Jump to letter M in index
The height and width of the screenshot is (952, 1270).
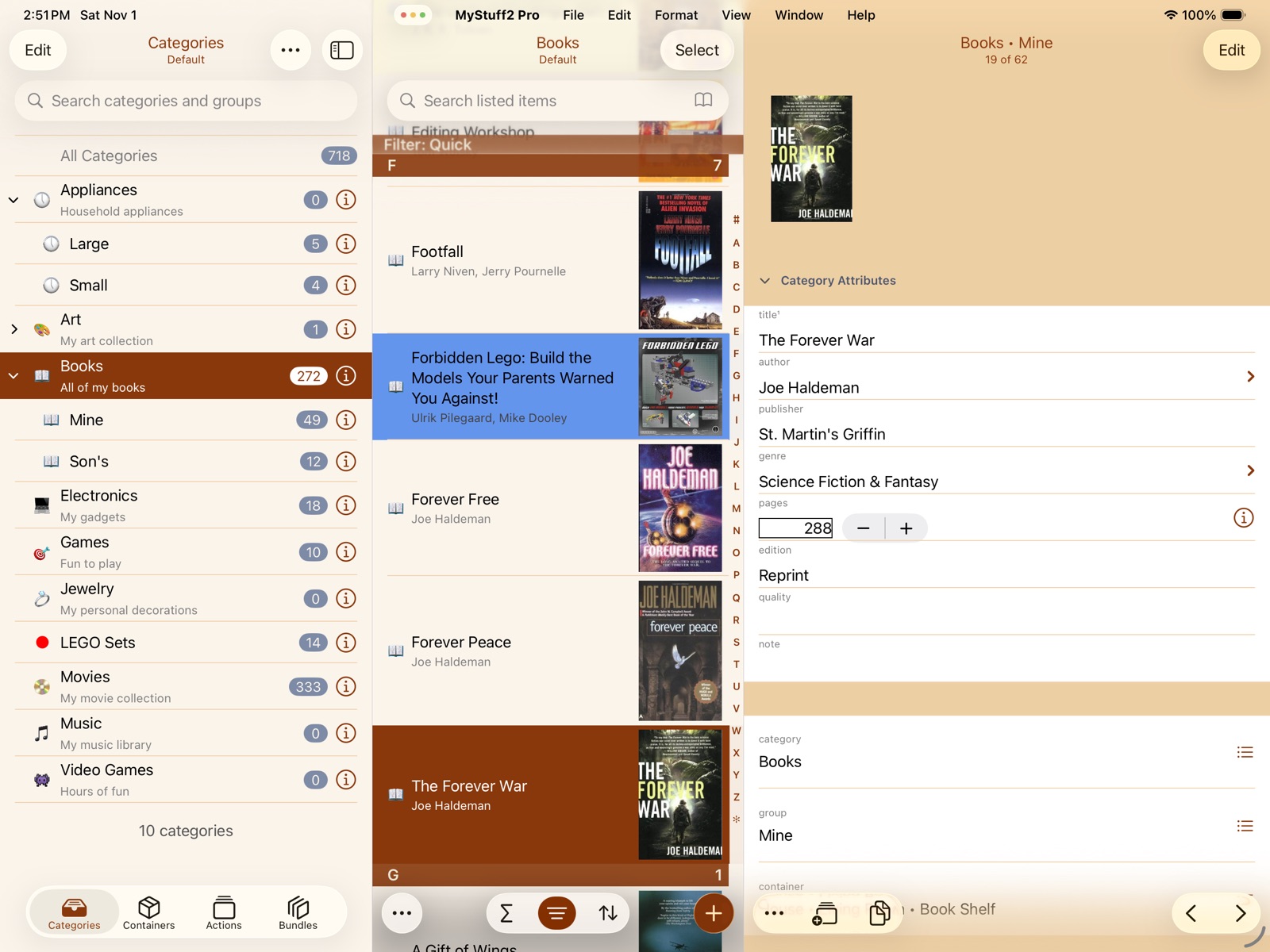(x=736, y=509)
